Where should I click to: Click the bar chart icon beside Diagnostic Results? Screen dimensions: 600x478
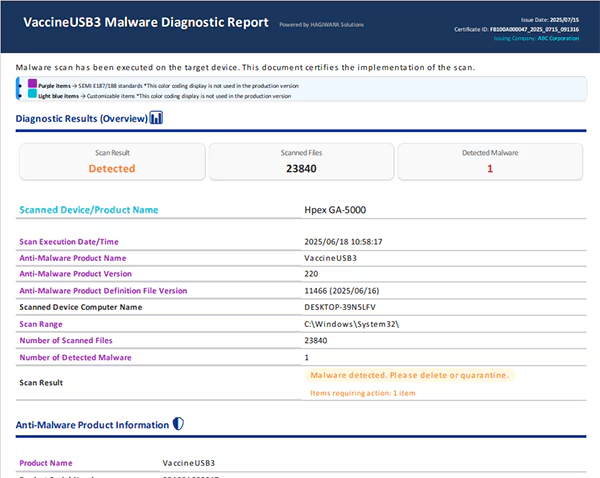(157, 119)
